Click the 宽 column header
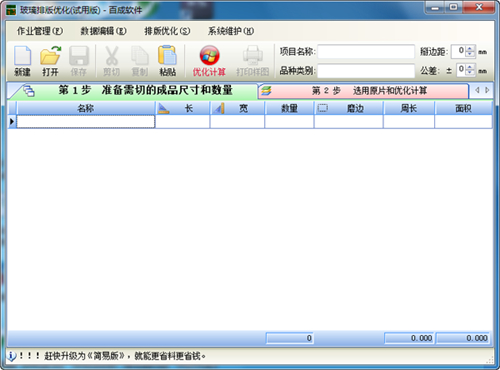 tap(237, 108)
